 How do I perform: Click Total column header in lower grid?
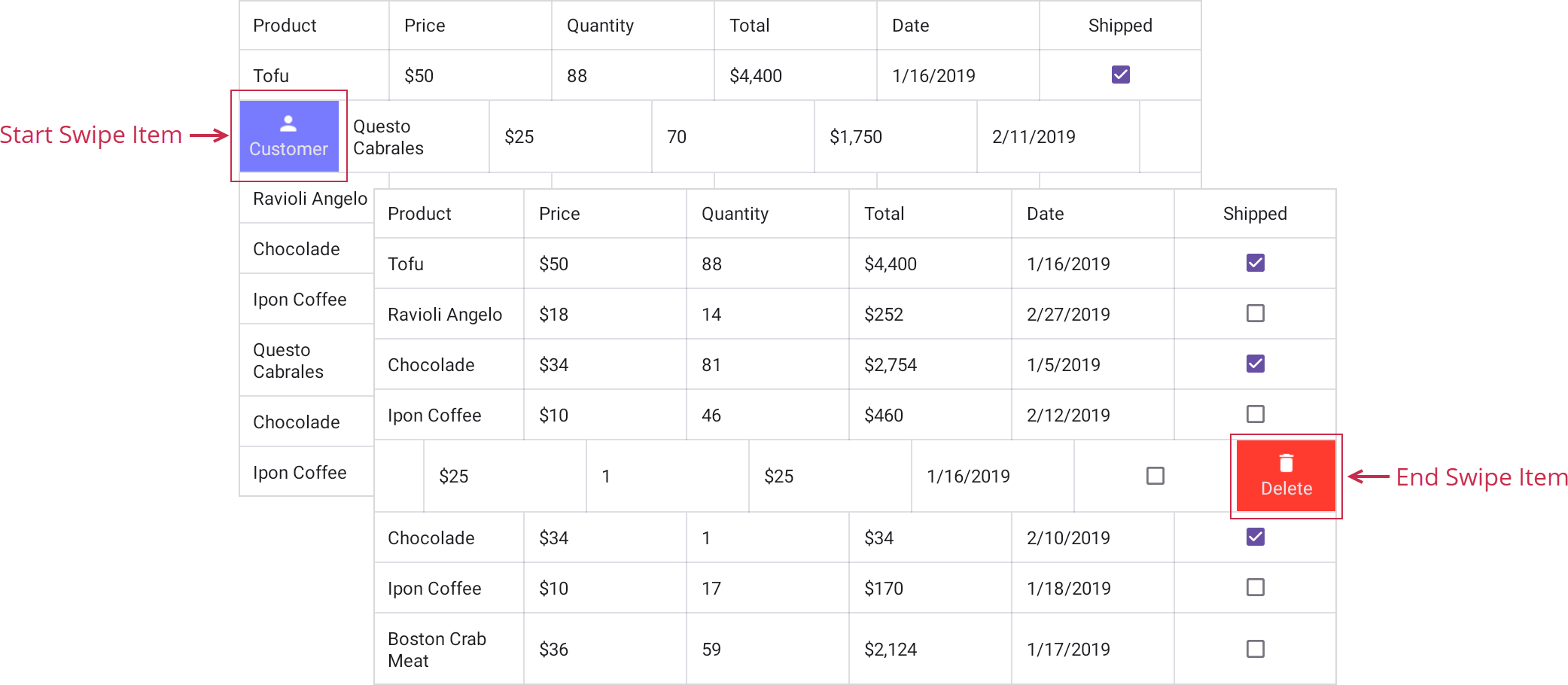[x=884, y=214]
